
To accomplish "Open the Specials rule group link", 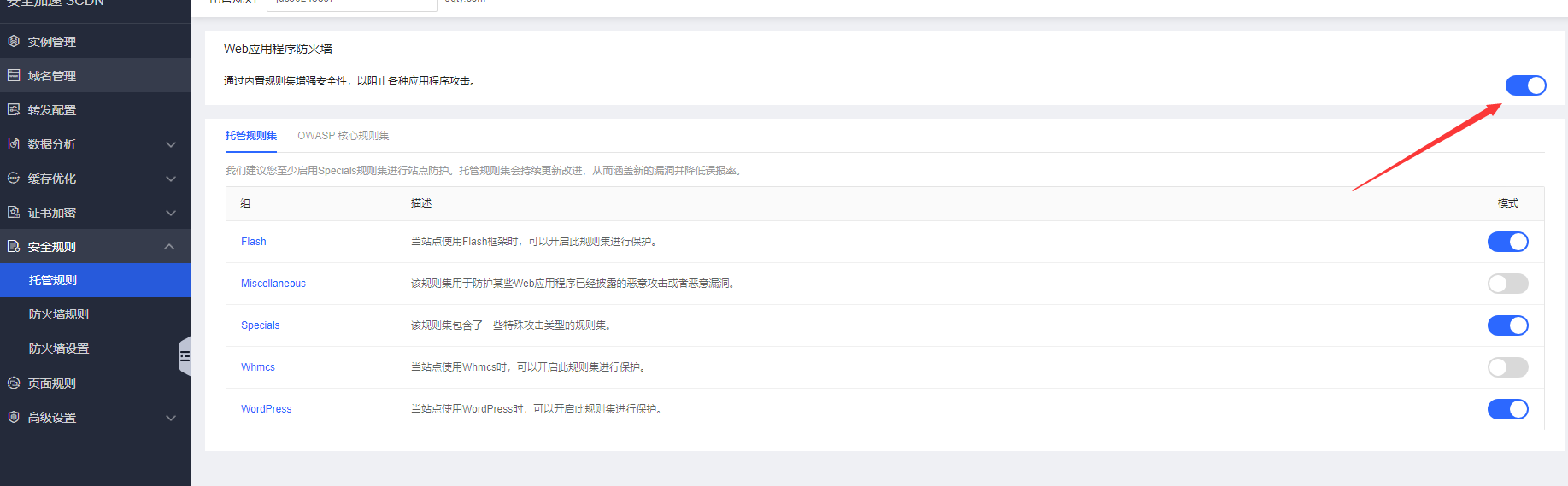I will tap(261, 325).
